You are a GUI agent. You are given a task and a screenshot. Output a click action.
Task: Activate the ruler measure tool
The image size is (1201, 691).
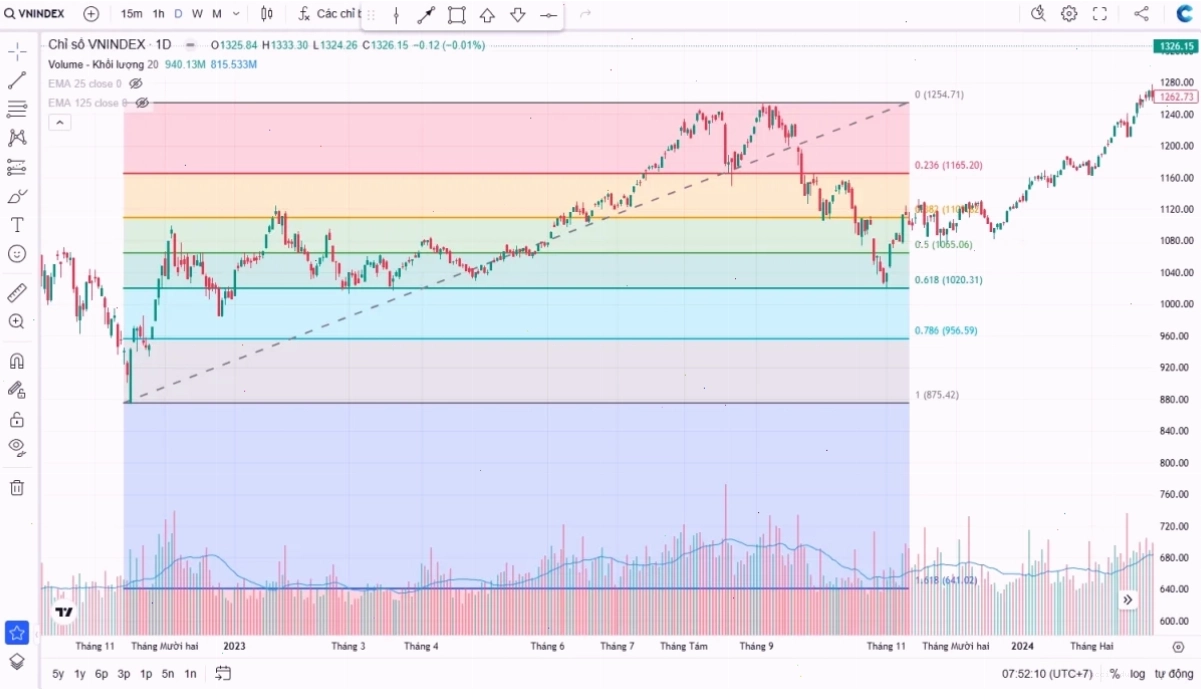(17, 292)
